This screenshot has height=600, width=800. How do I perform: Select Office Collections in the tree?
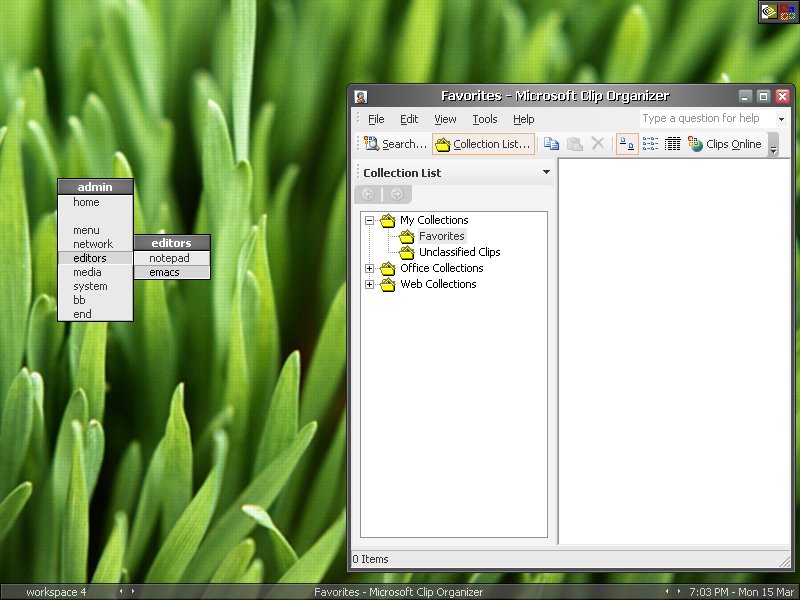tap(441, 268)
